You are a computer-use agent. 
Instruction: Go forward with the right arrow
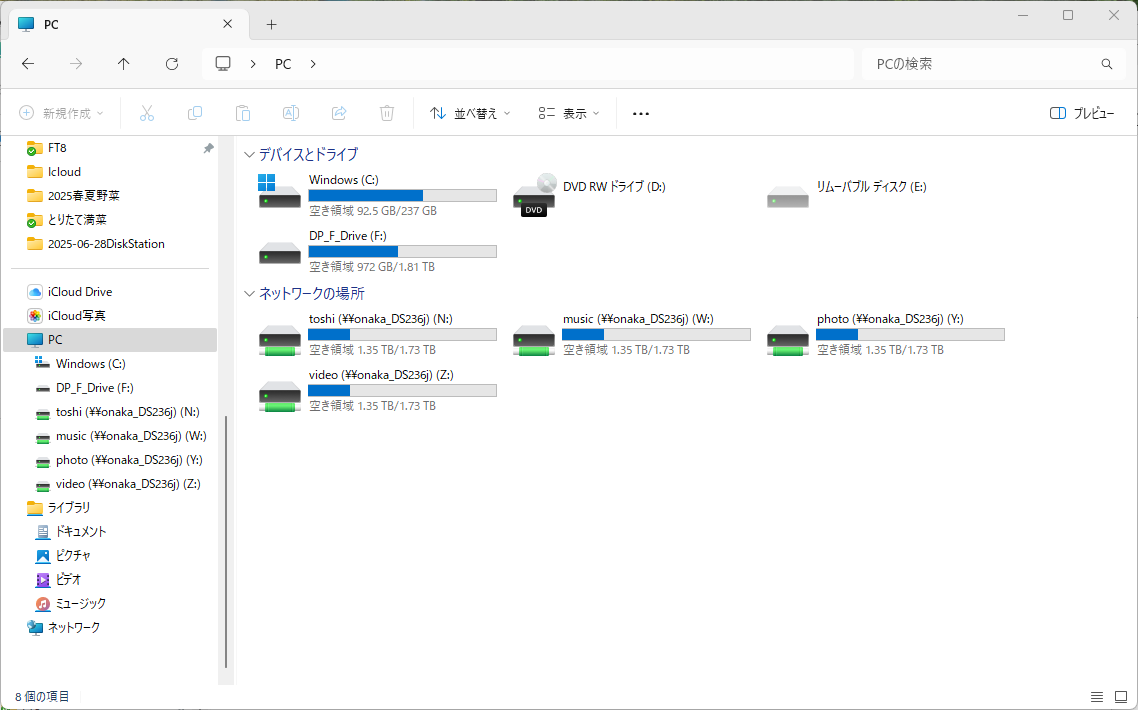tap(75, 64)
